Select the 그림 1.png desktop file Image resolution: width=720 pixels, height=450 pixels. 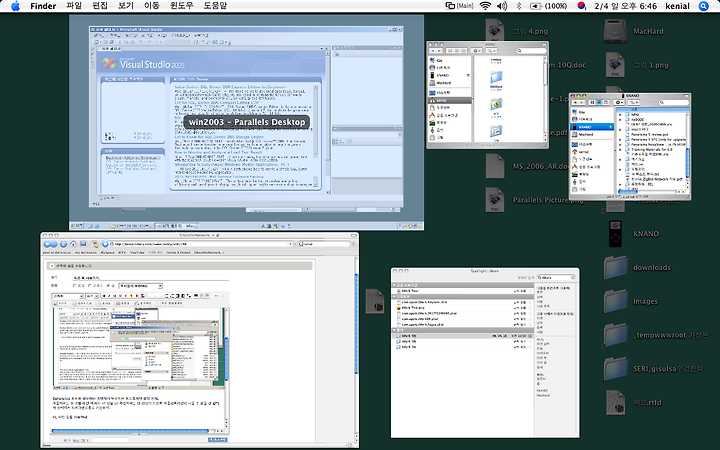(x=615, y=65)
